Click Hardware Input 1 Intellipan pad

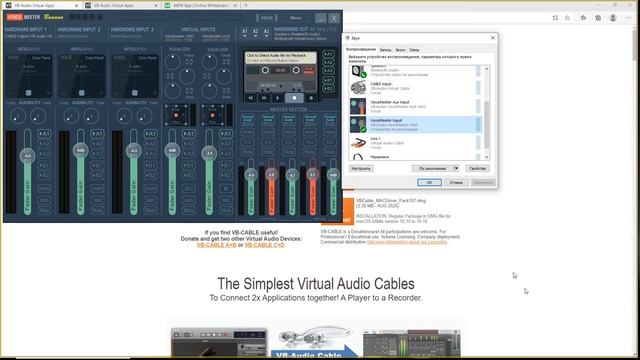(x=29, y=76)
